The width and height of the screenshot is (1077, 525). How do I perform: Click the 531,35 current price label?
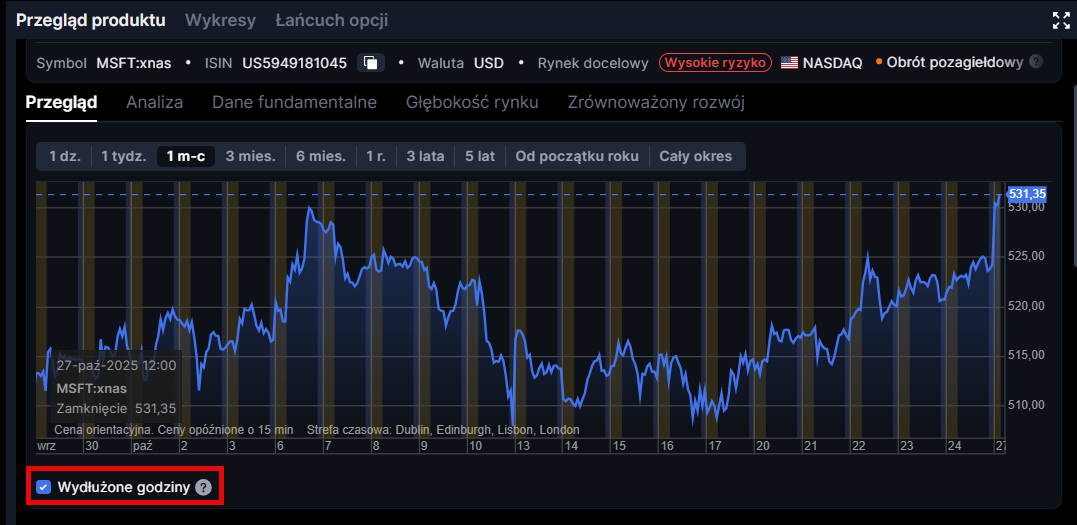point(1026,194)
